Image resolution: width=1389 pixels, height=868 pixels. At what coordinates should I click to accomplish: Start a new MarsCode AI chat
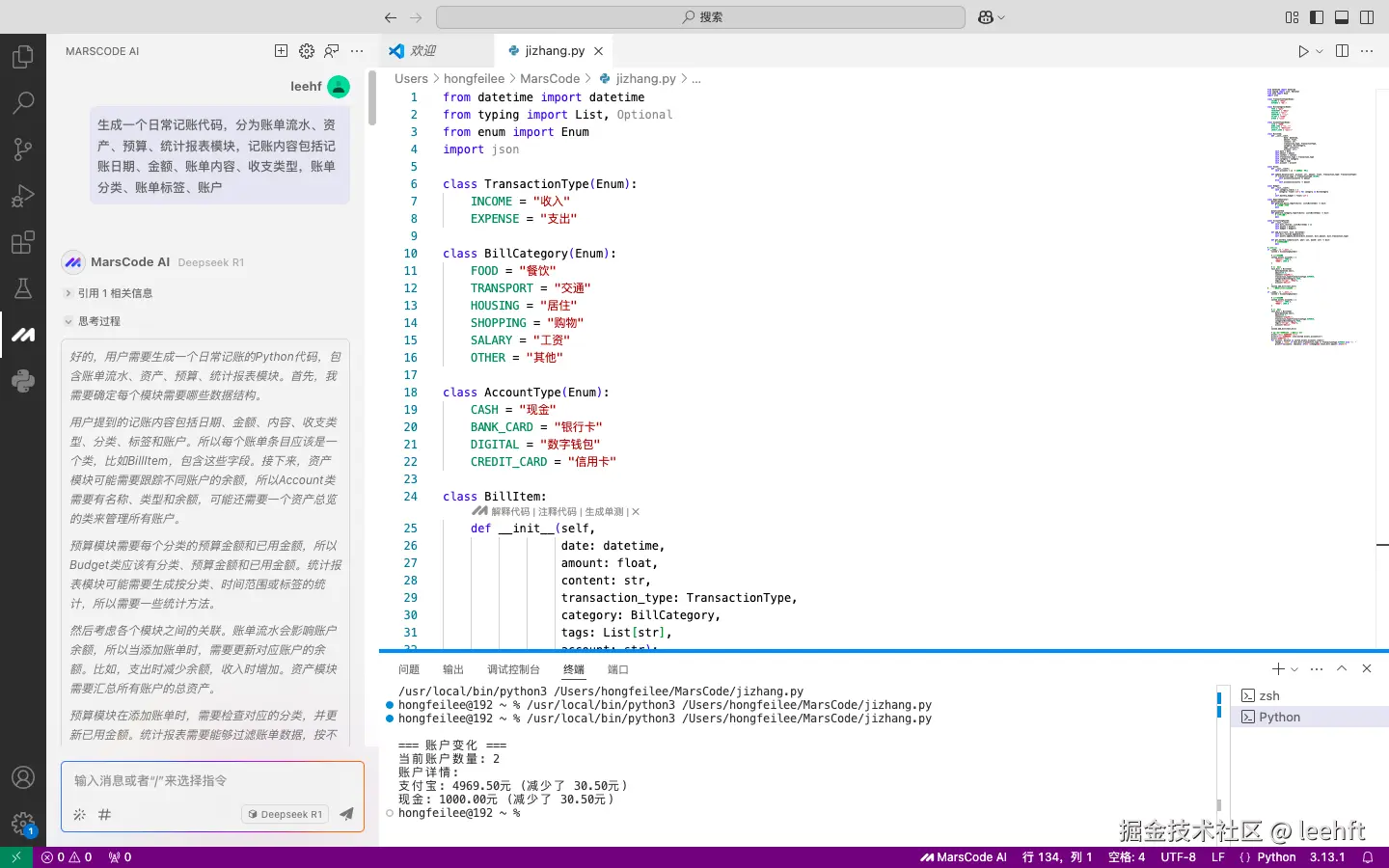coord(280,50)
